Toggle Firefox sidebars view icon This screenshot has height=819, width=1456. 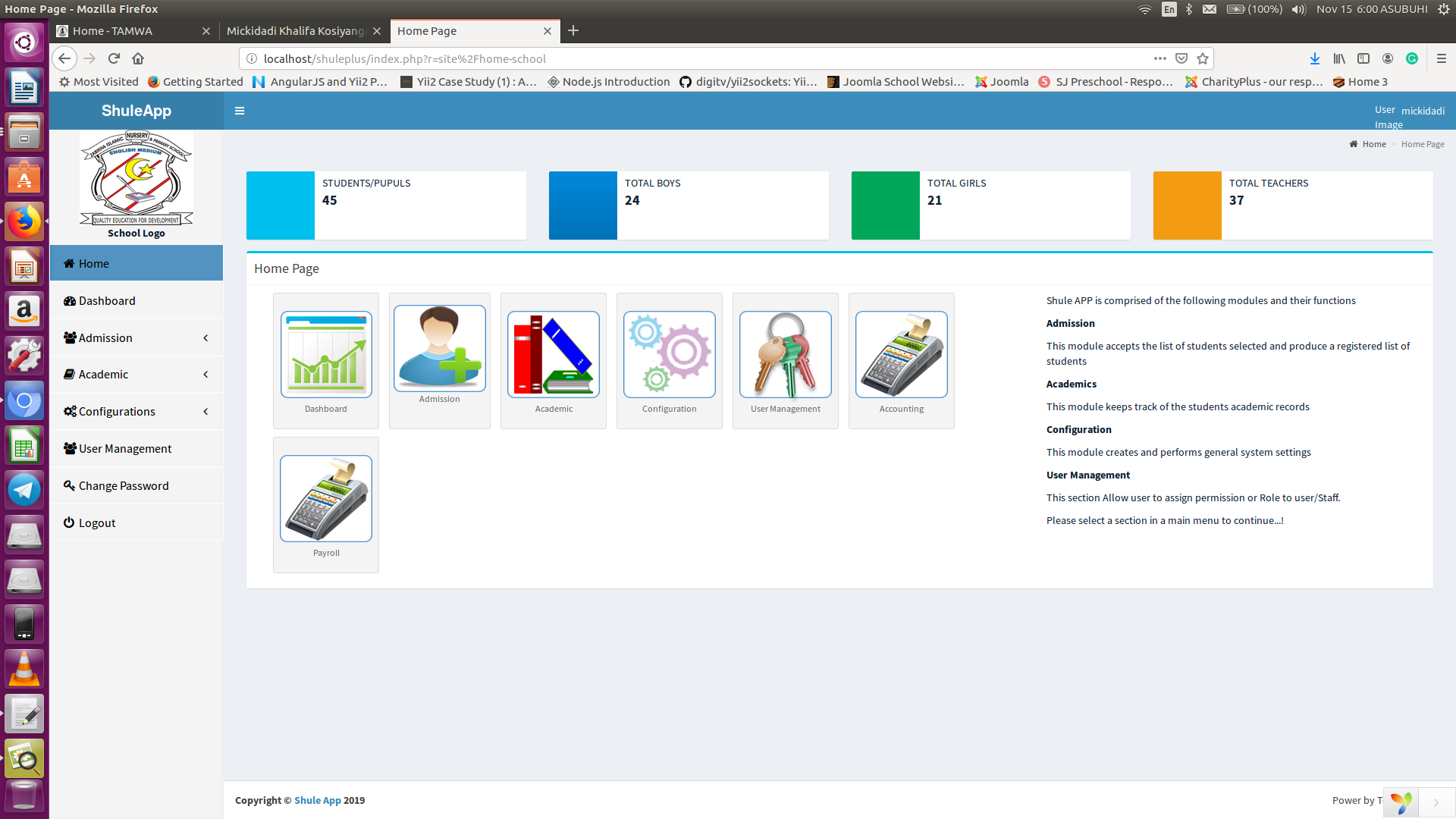pyautogui.click(x=1363, y=58)
